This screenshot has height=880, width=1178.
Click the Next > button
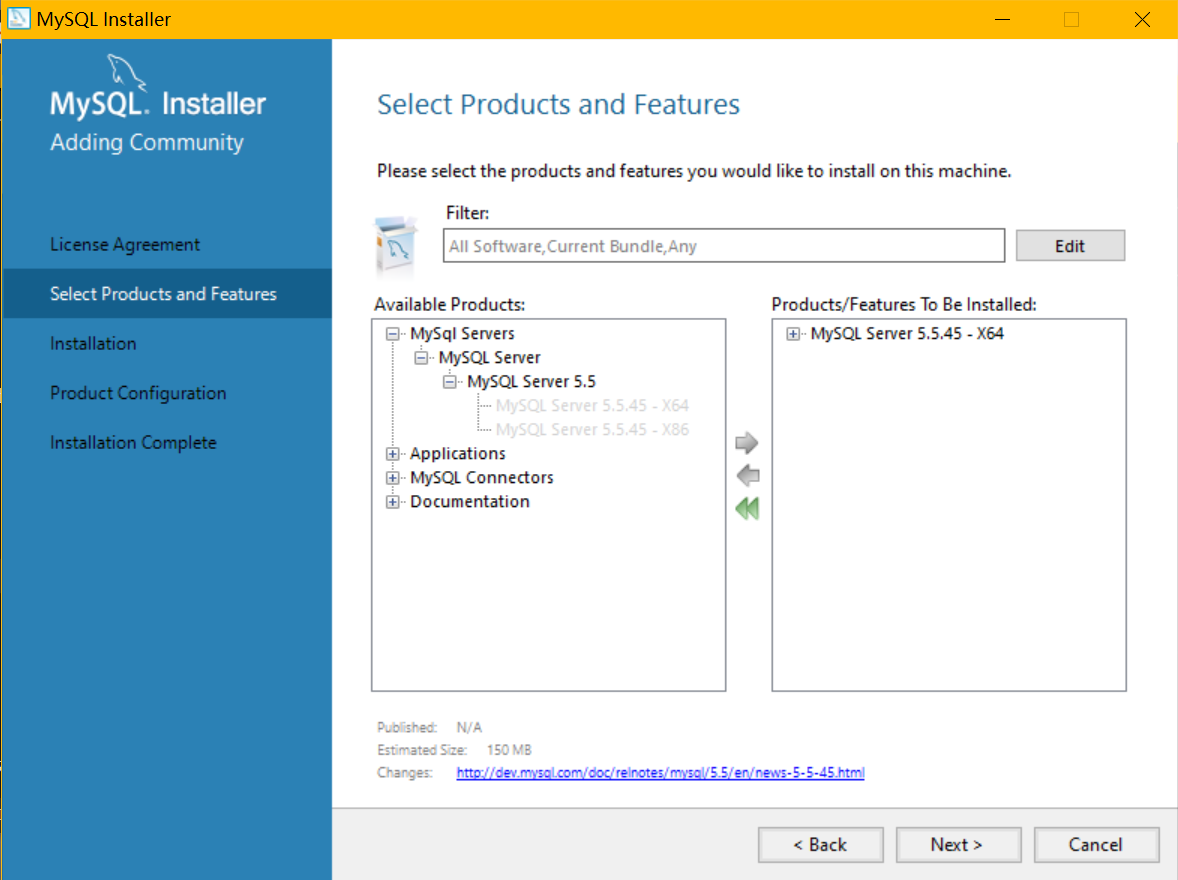pos(958,845)
